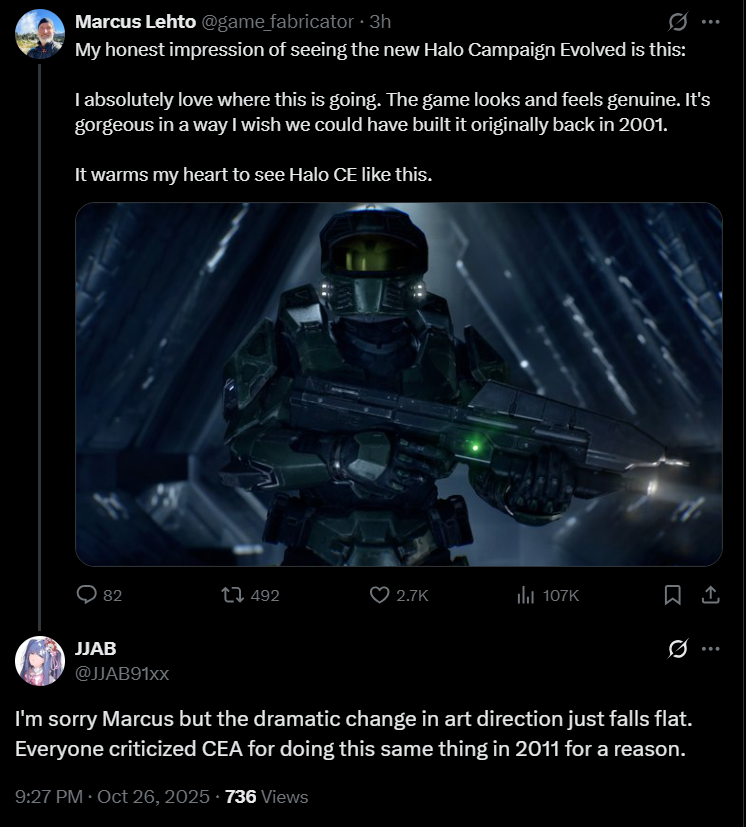Click the 736 Views count
The image size is (746, 827).
(266, 796)
